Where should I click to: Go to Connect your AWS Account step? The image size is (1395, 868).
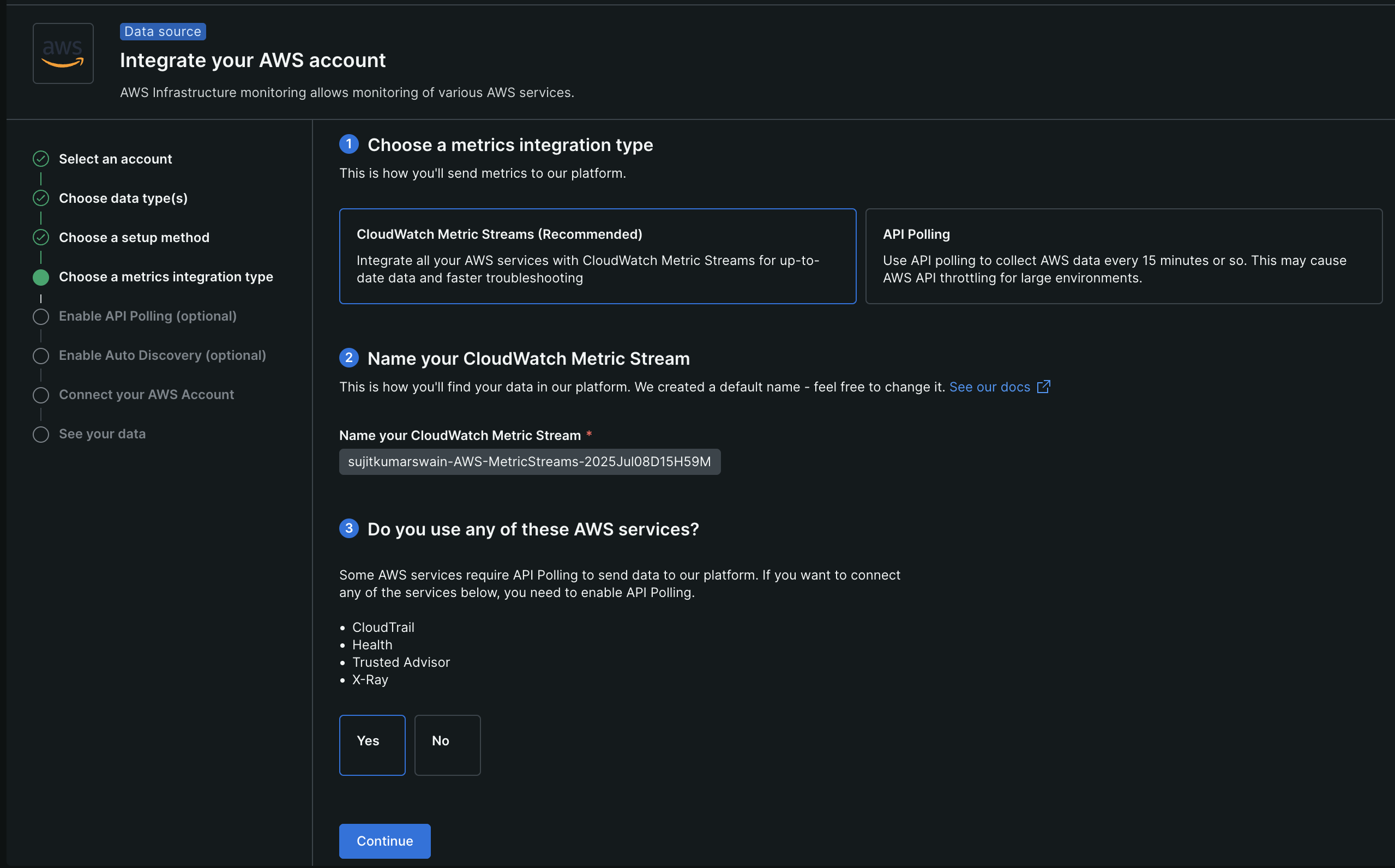[x=146, y=394]
